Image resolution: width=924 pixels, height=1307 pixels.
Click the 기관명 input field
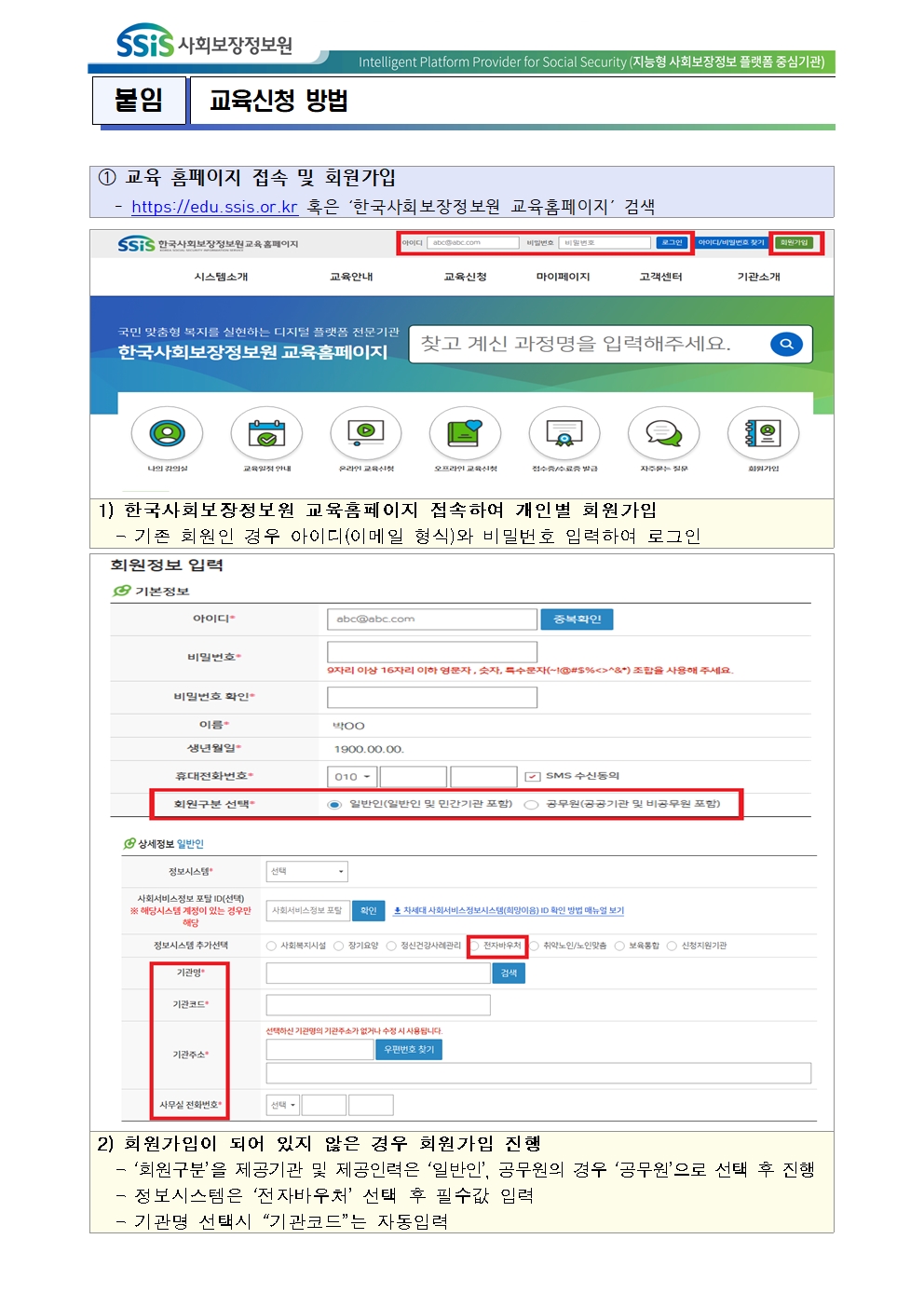pos(378,973)
